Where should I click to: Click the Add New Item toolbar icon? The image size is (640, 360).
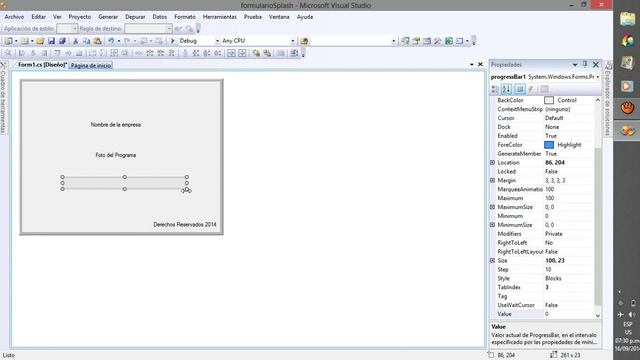click(x=24, y=41)
